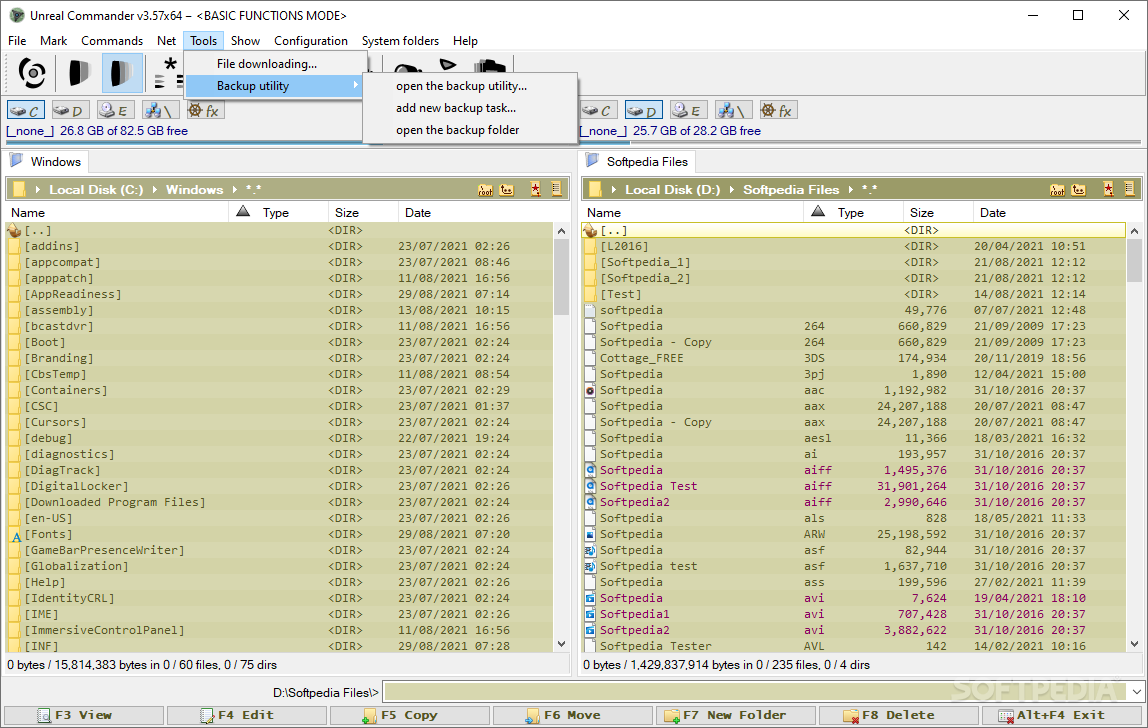Select the [Fonts] folder row
1148x728 pixels.
[x=280, y=534]
